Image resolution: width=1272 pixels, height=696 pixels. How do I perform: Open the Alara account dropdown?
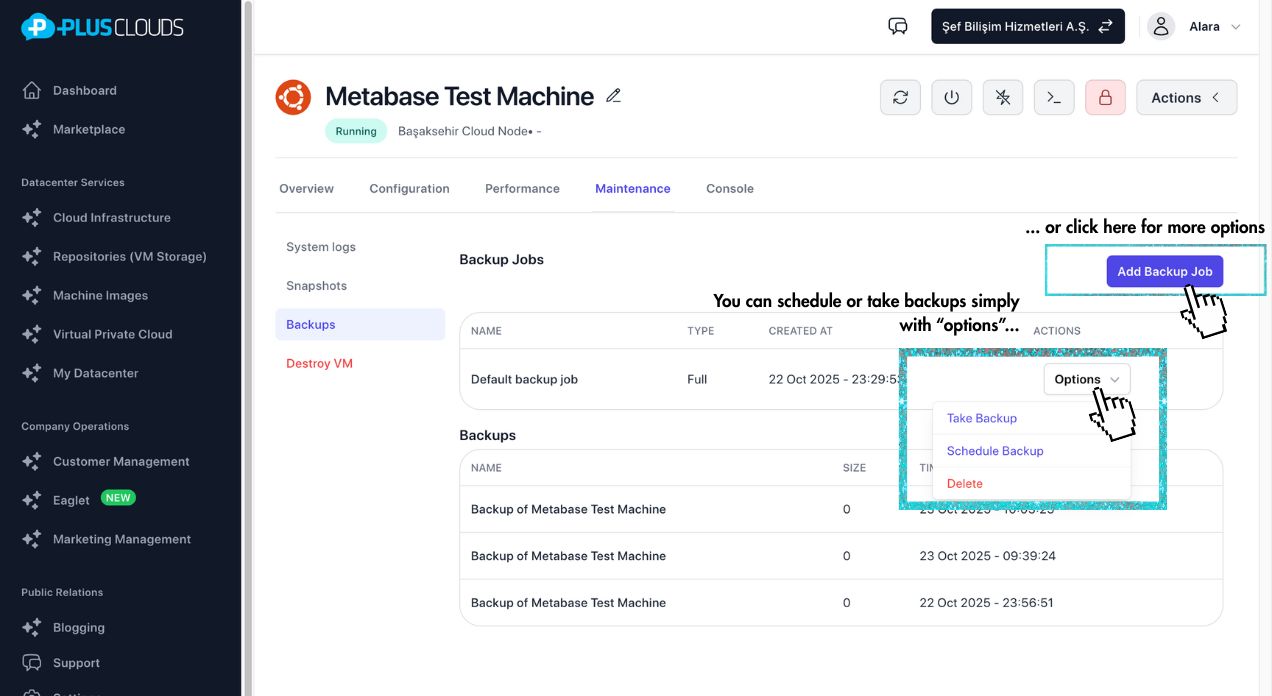click(x=1212, y=26)
